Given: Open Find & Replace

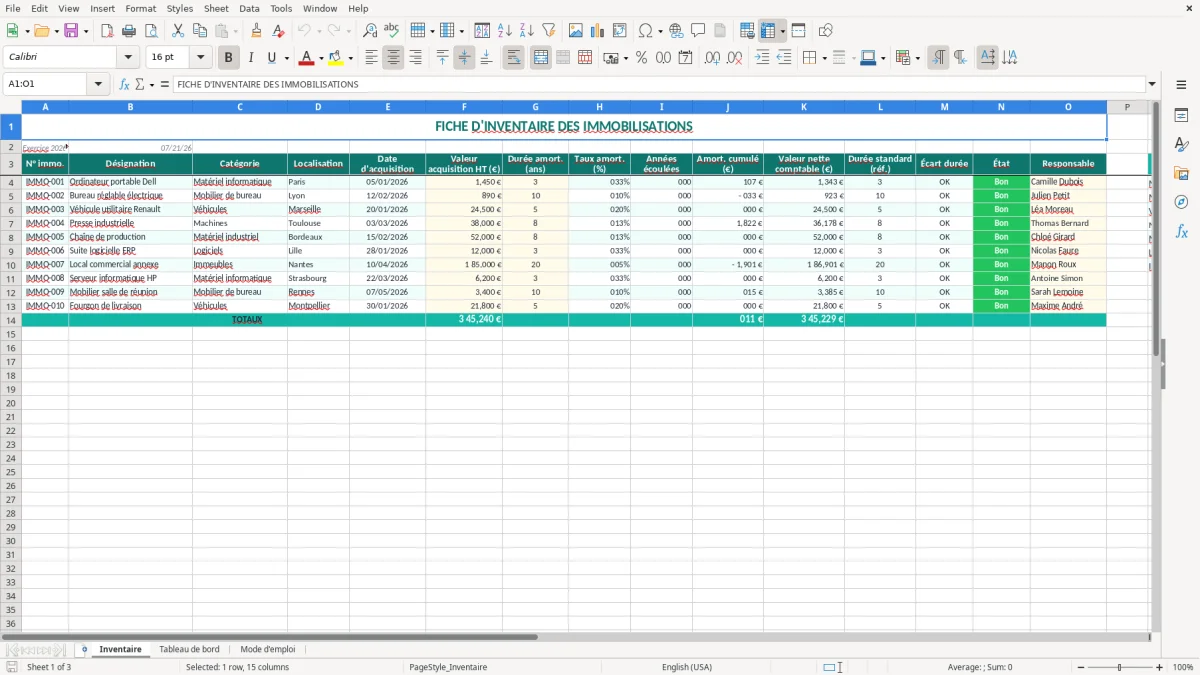Looking at the screenshot, I should [370, 31].
